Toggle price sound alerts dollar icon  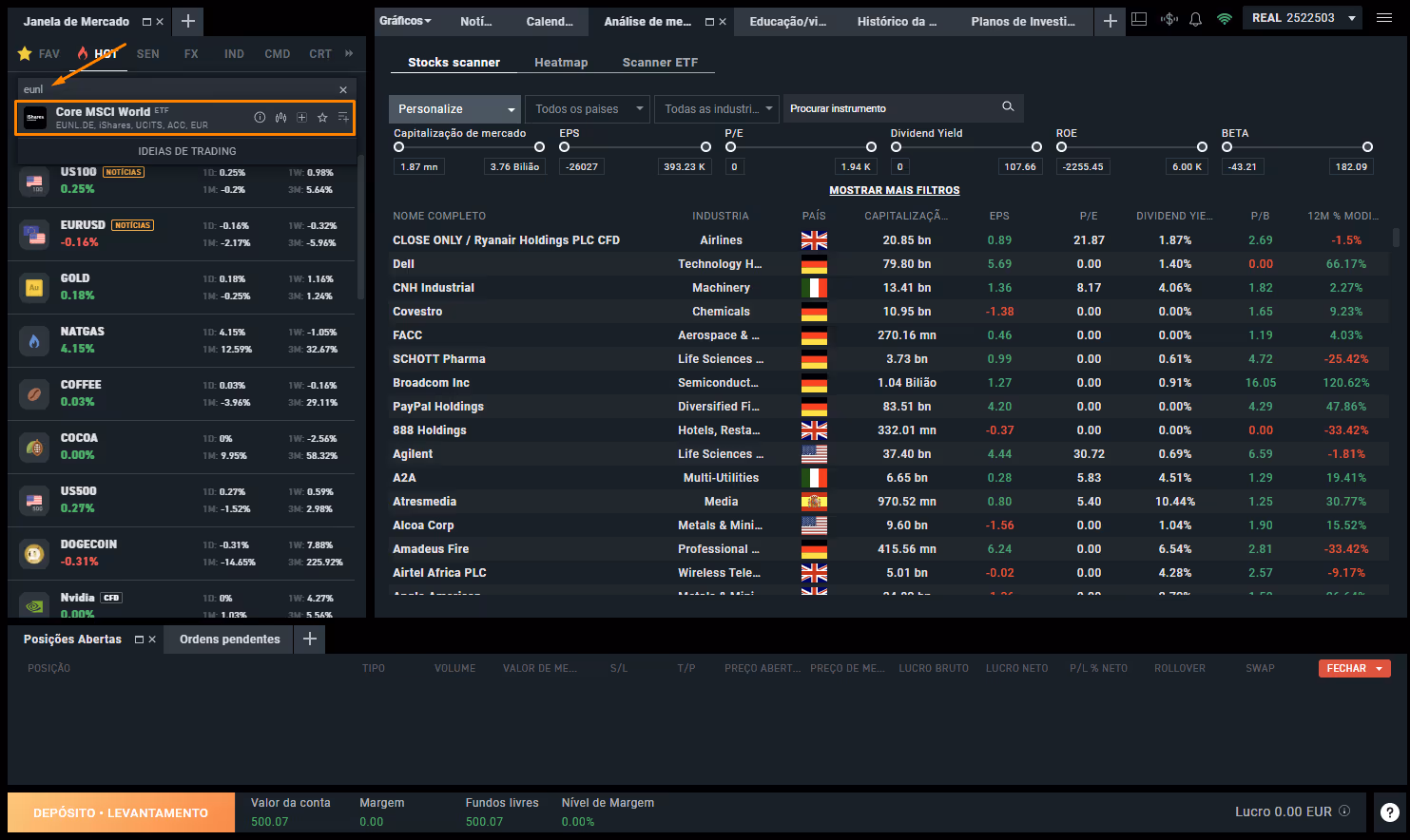coord(1169,19)
